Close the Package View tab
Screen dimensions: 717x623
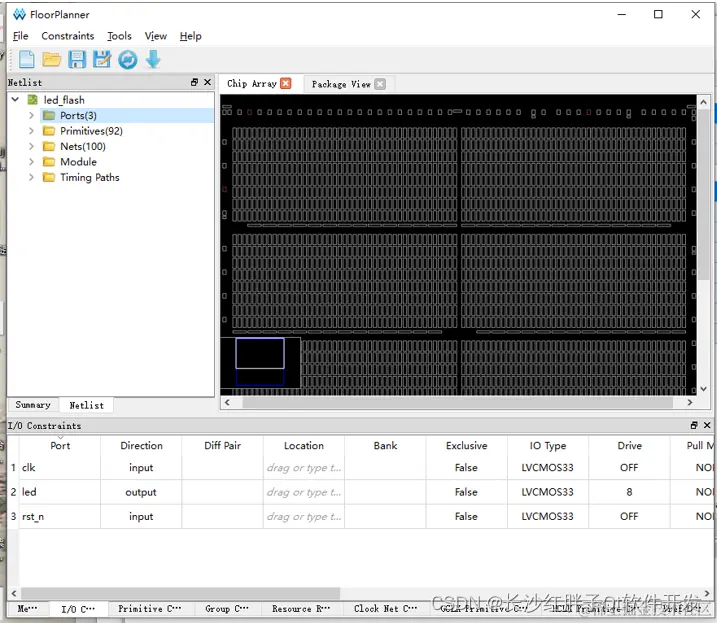pos(380,84)
